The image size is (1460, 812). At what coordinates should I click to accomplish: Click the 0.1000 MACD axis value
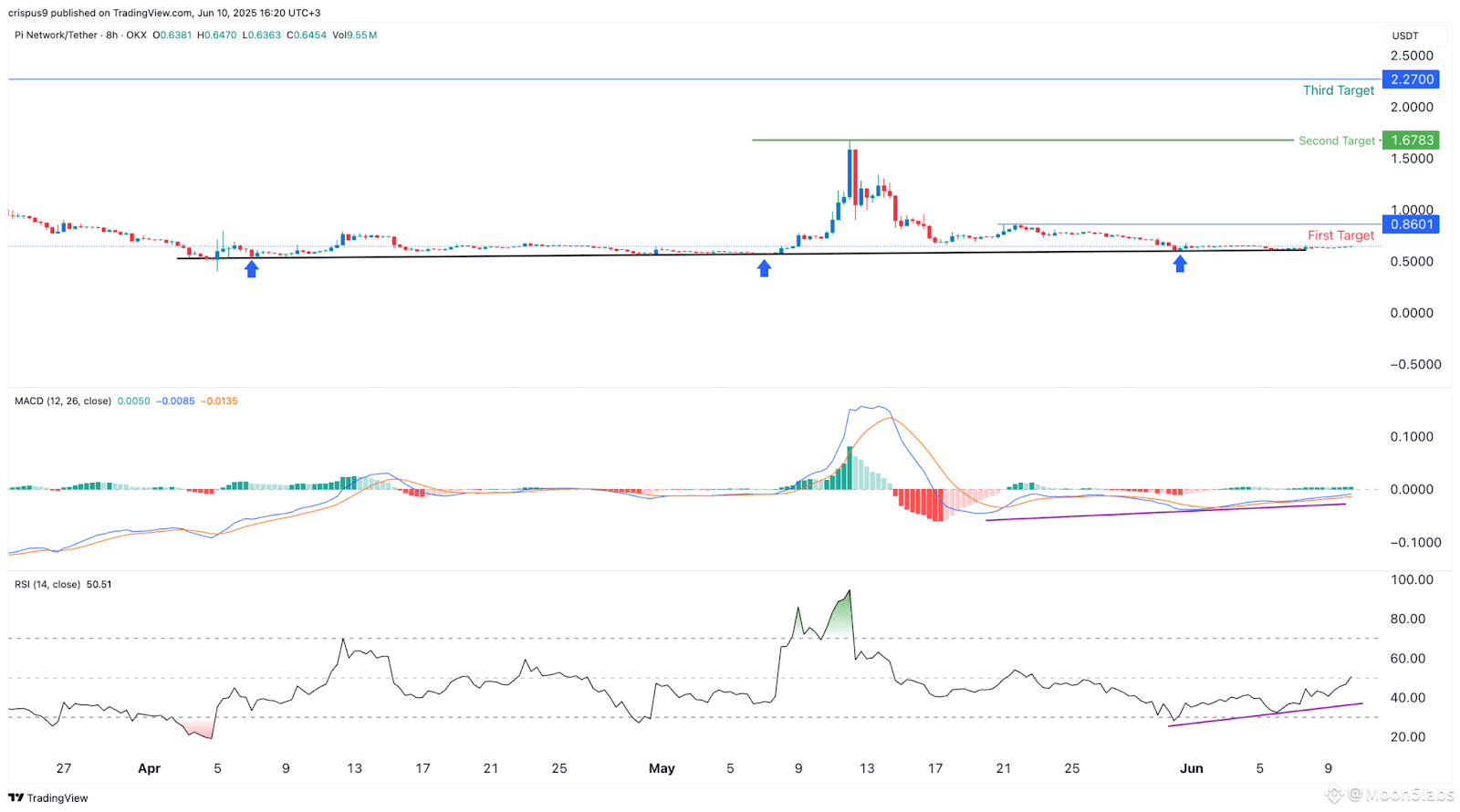tap(1412, 437)
